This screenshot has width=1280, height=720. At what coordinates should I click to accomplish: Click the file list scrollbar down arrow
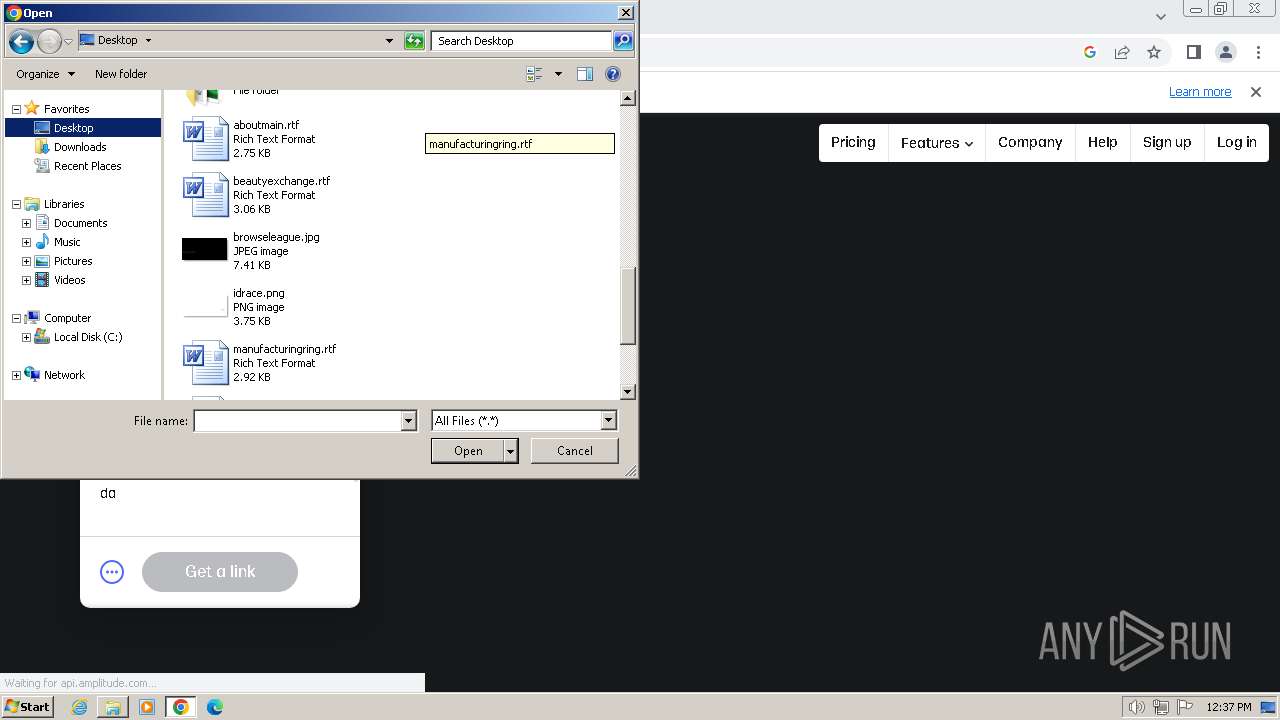628,392
